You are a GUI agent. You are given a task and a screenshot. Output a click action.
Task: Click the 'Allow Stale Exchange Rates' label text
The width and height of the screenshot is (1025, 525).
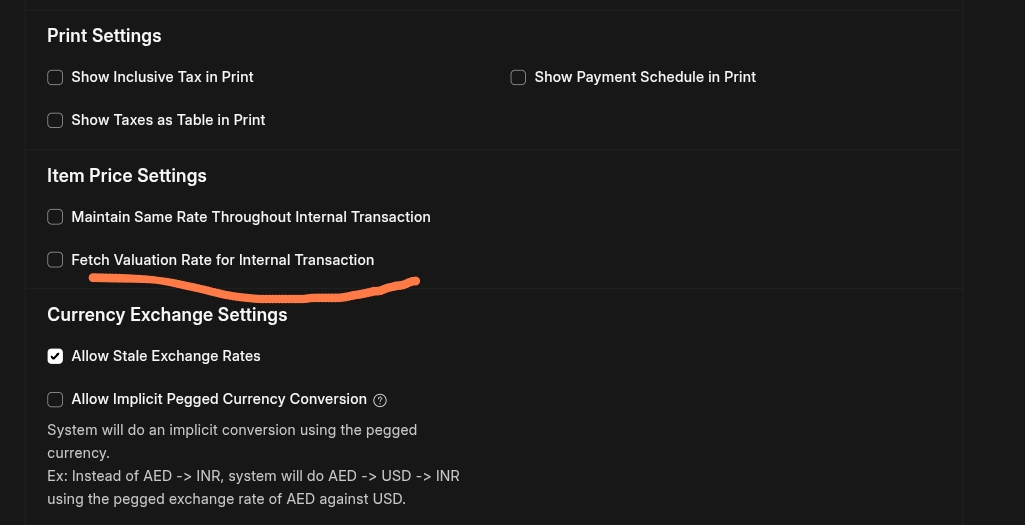point(166,356)
